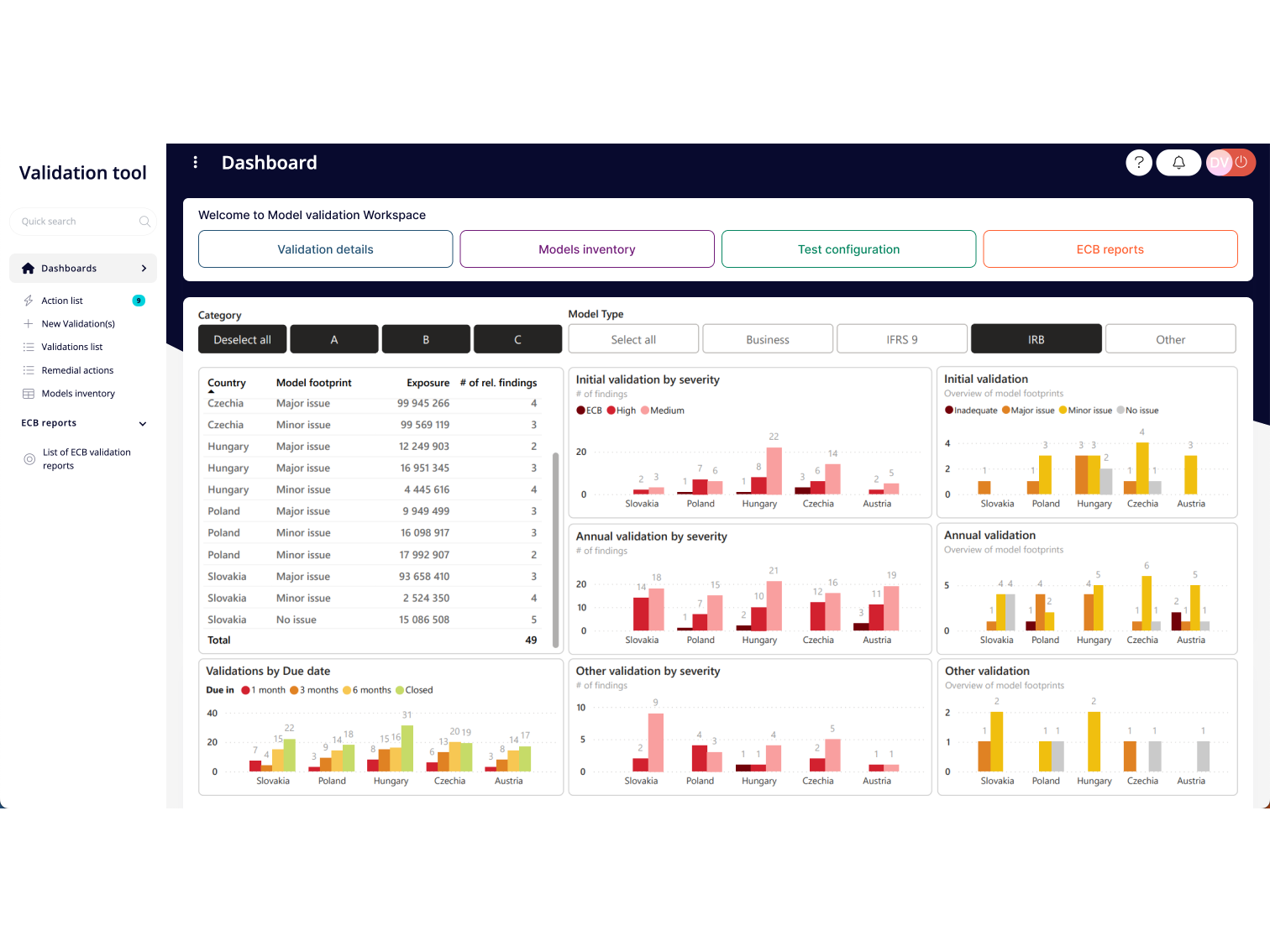Open Validations list
Image resolution: width=1270 pixels, height=952 pixels.
pyautogui.click(x=72, y=347)
